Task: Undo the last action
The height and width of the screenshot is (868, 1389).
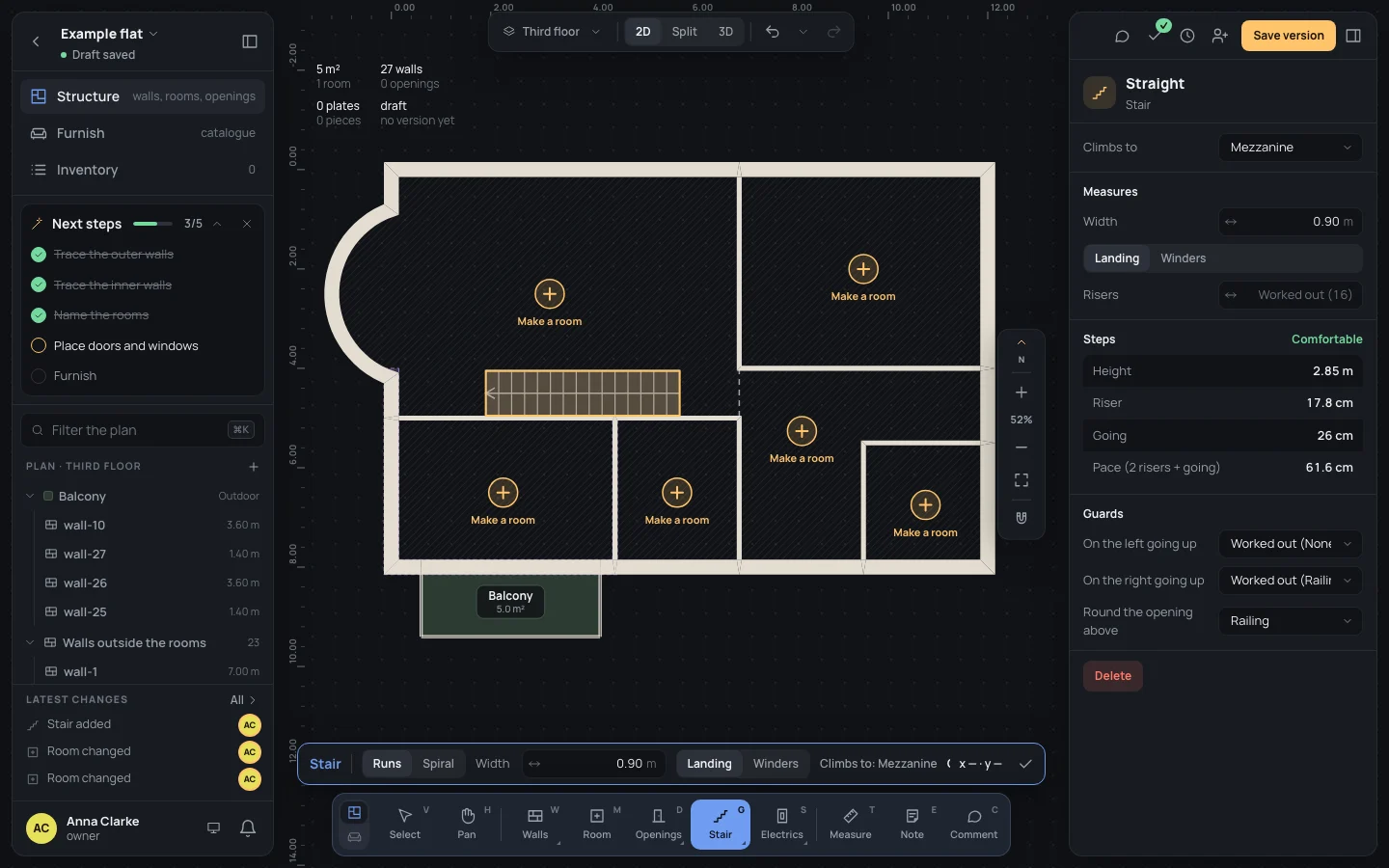Action: coord(773,32)
